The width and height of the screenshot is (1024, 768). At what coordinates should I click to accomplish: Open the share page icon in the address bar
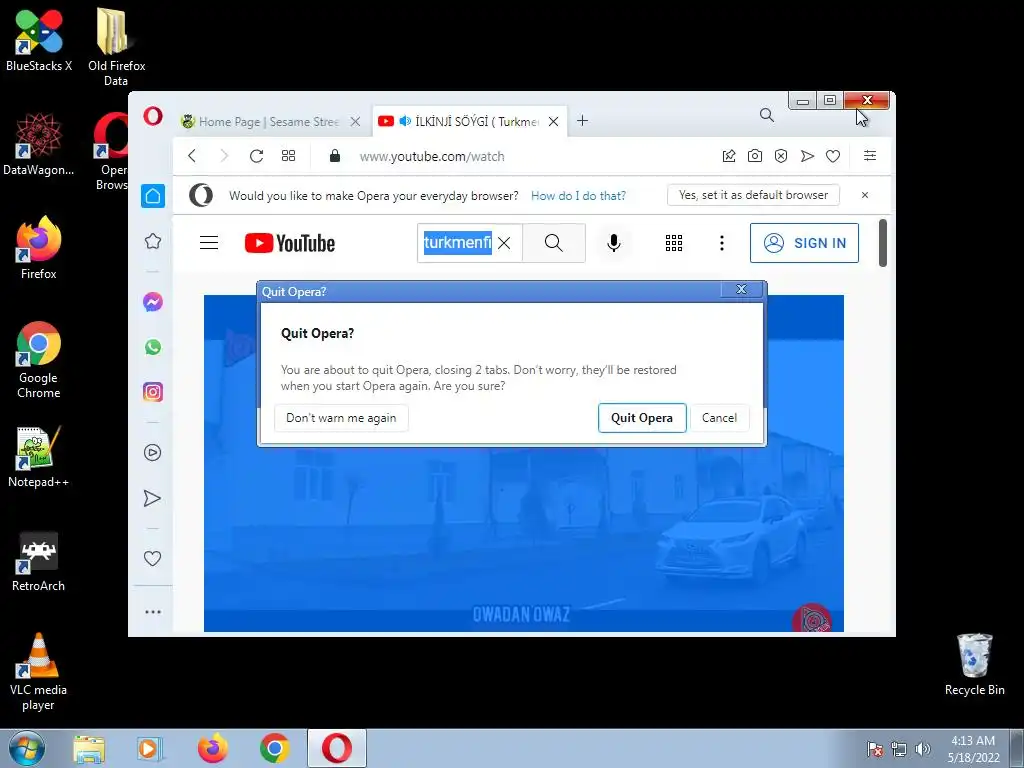(729, 156)
